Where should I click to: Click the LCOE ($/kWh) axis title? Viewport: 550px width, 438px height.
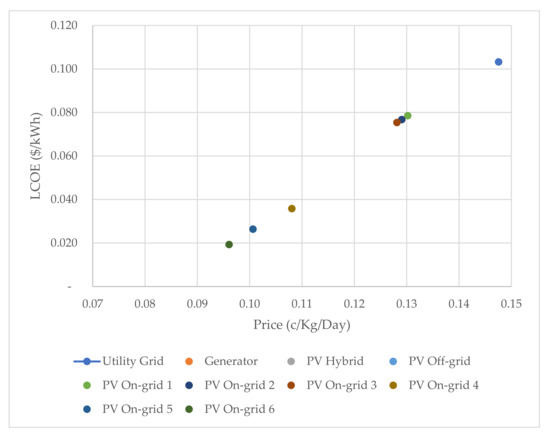[x=36, y=156]
